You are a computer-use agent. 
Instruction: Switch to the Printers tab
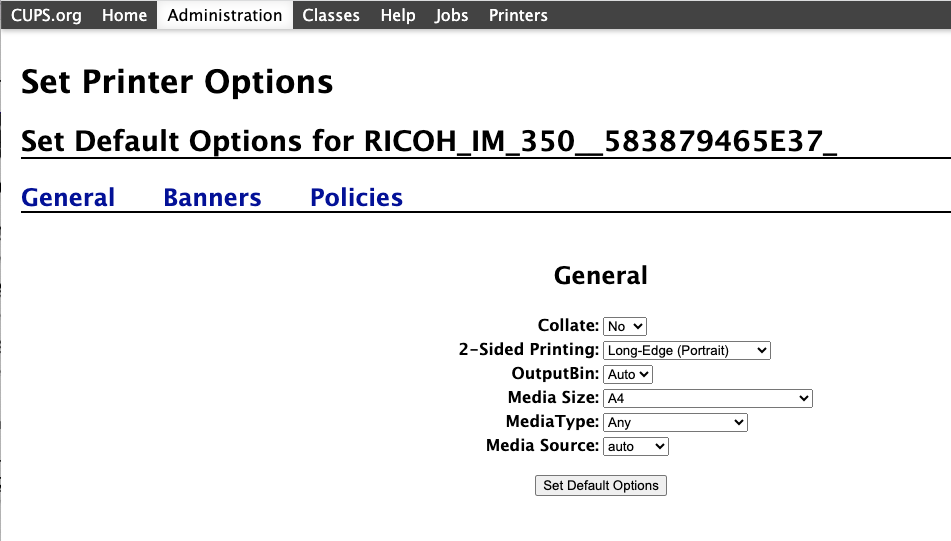coord(518,15)
